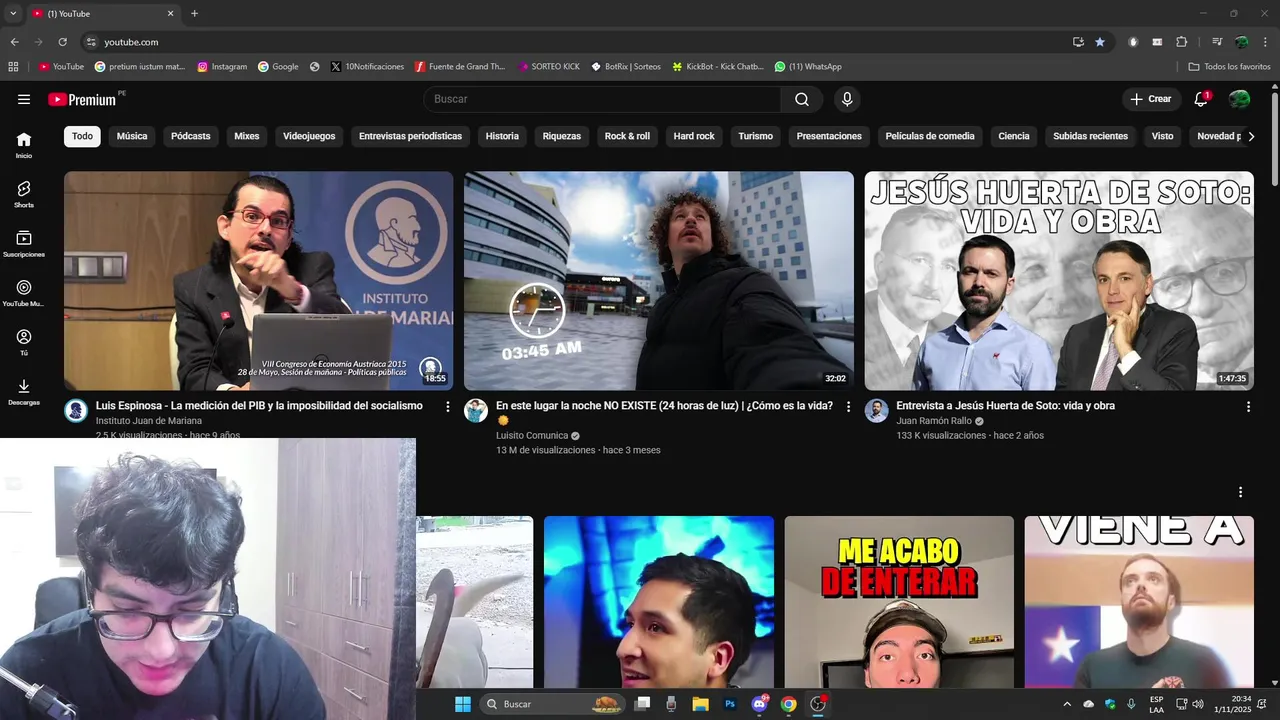1280x720 pixels.
Task: Select the Música filter chip
Action: point(132,136)
